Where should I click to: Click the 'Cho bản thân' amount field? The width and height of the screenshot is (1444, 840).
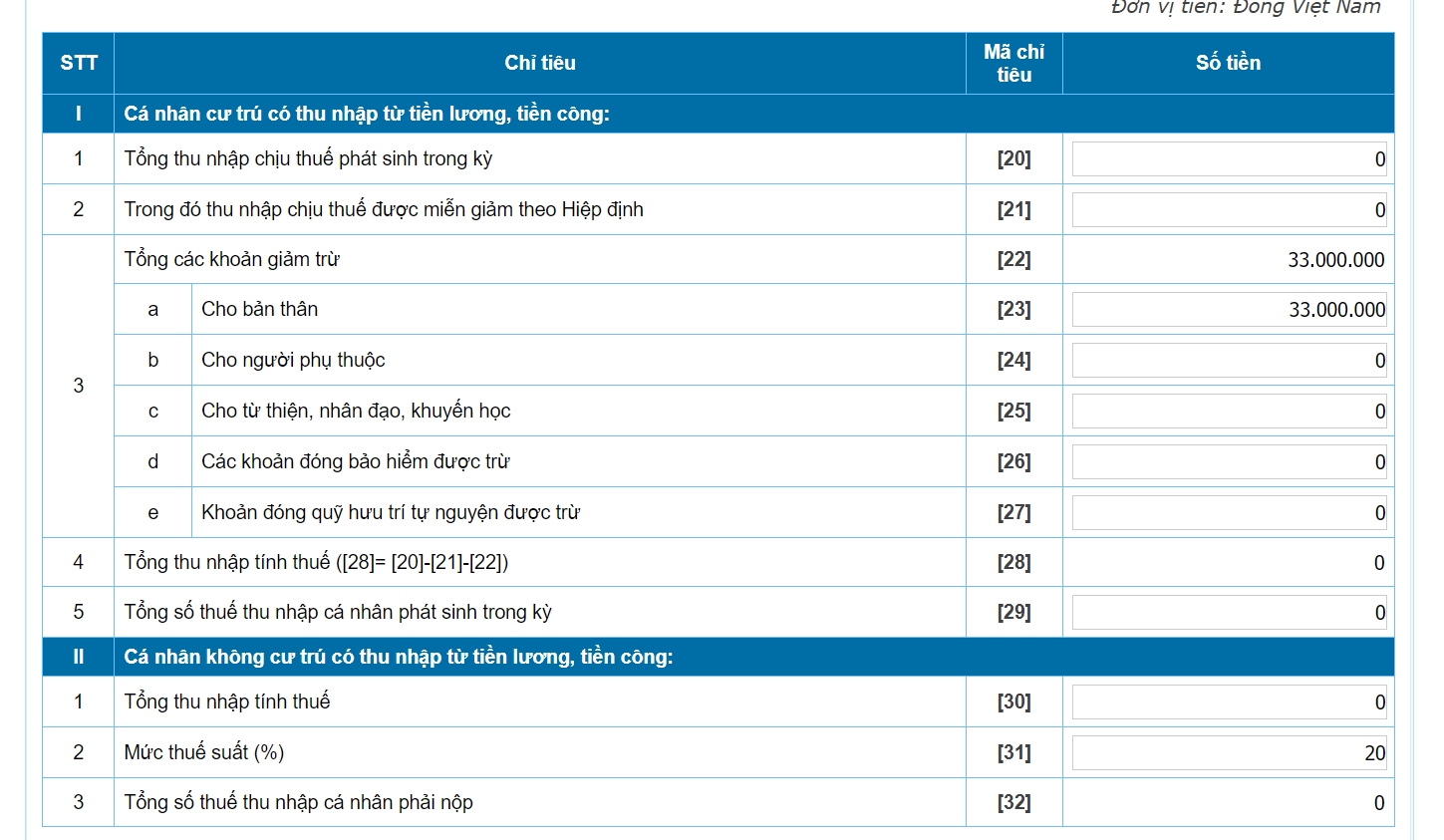[x=1228, y=310]
